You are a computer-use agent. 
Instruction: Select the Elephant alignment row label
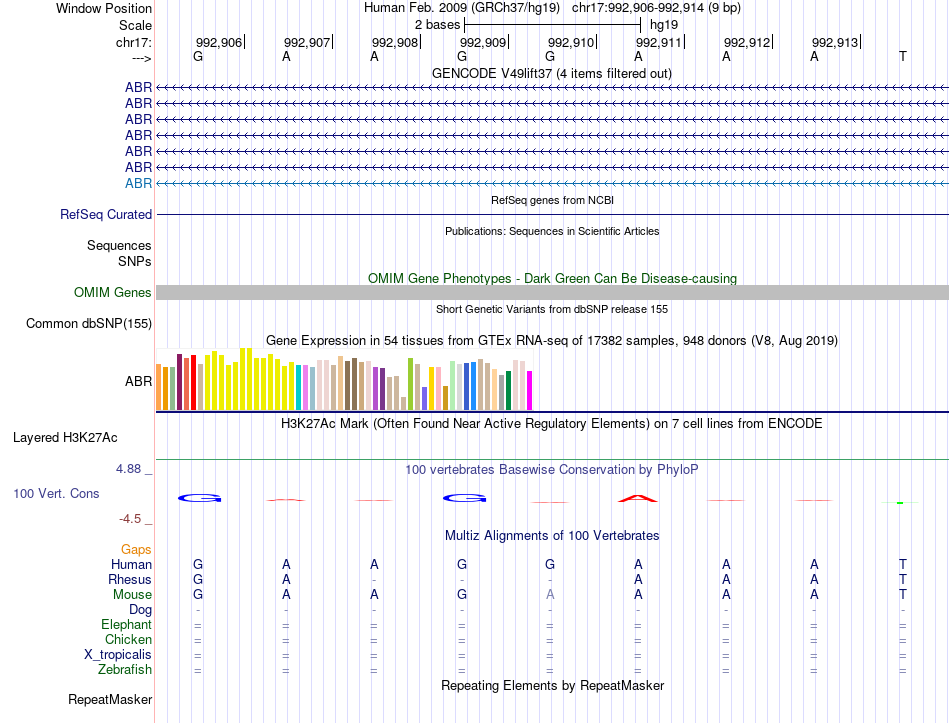(x=126, y=625)
